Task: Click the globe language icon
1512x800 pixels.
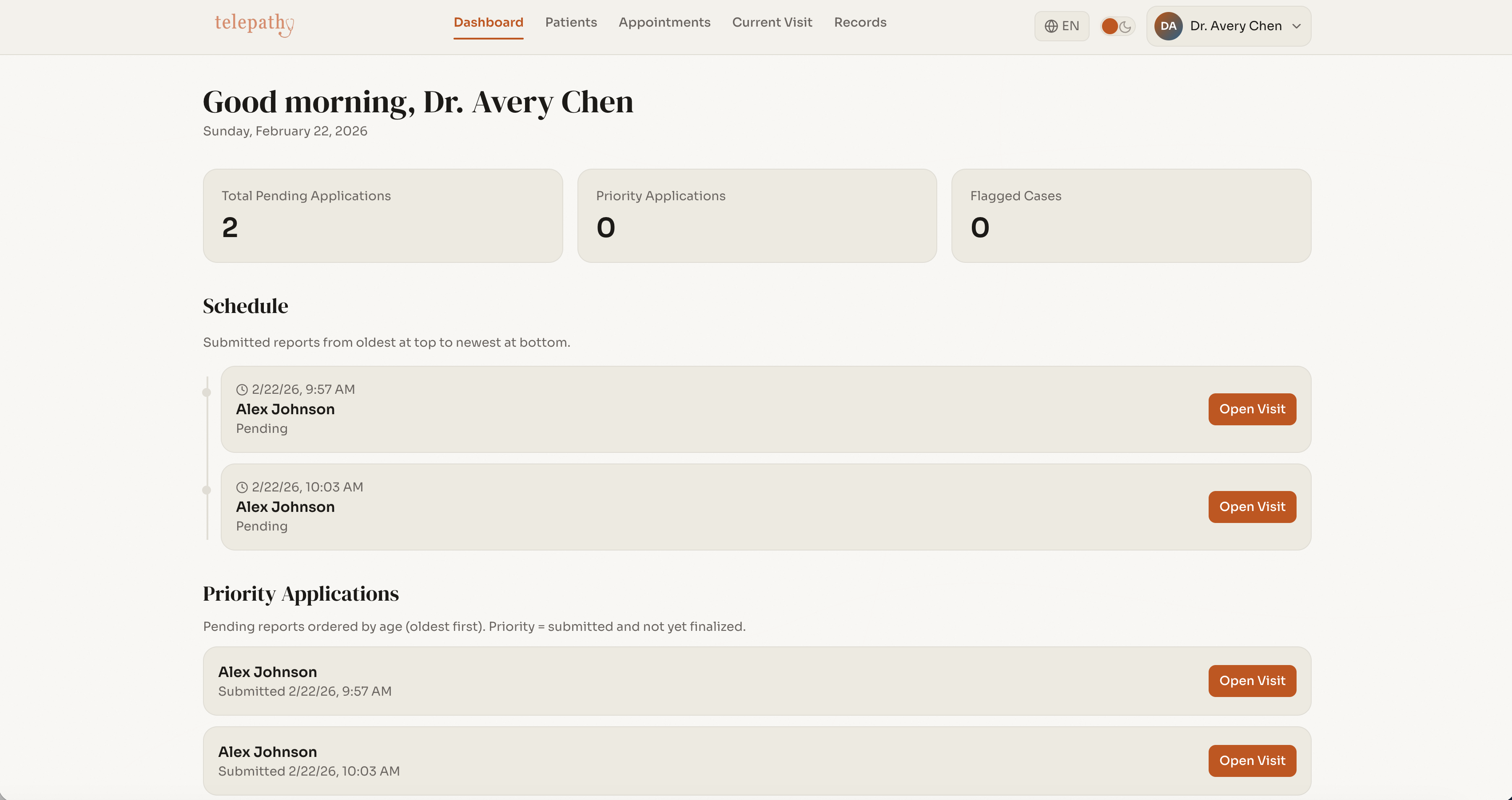Action: coord(1050,26)
